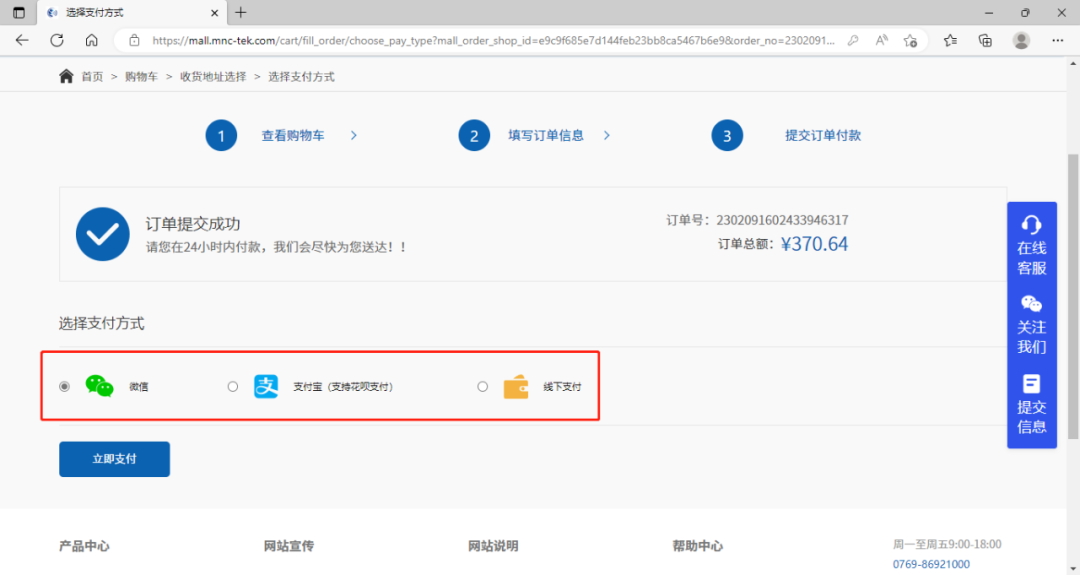The width and height of the screenshot is (1080, 575).
Task: Go to browser home page
Action: (92, 41)
